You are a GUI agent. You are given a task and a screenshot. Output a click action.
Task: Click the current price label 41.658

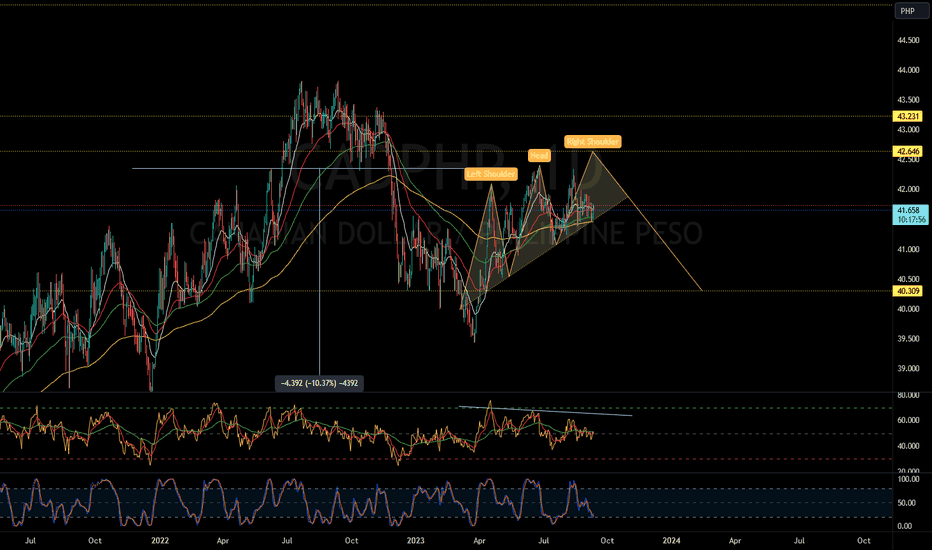pos(909,210)
